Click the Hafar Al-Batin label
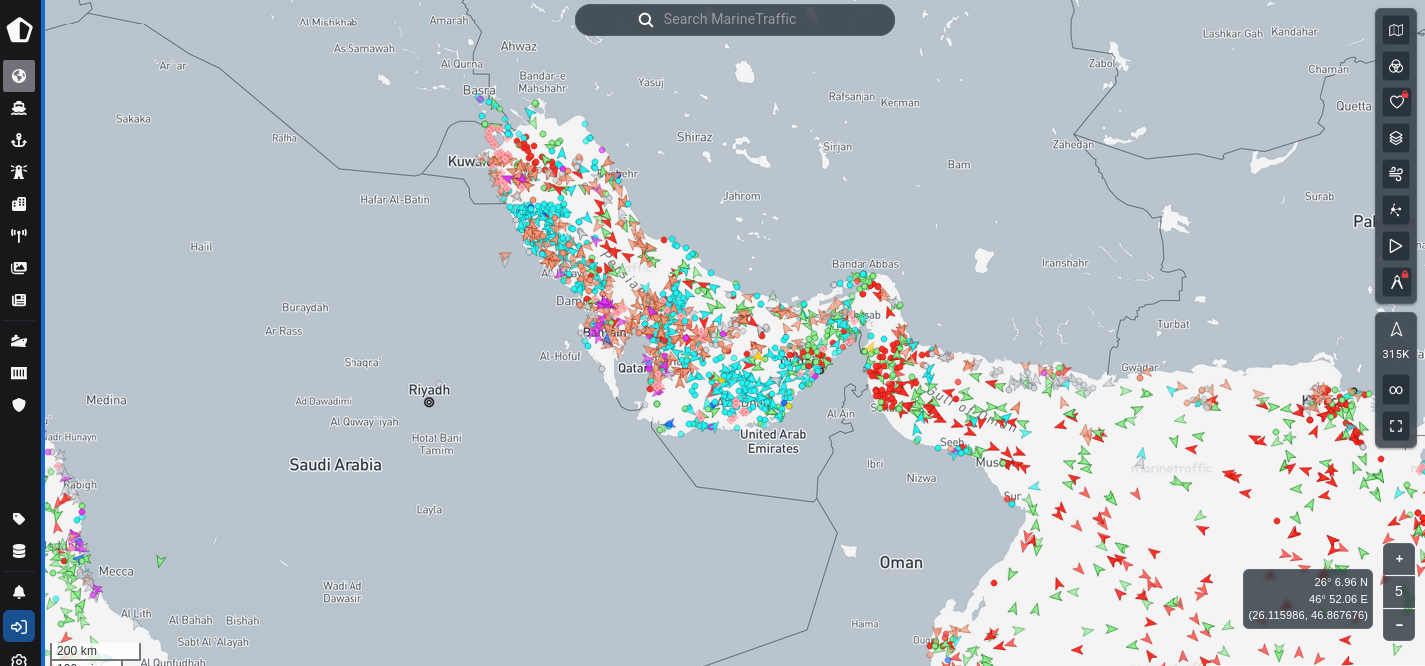This screenshot has width=1425, height=666. tap(395, 200)
